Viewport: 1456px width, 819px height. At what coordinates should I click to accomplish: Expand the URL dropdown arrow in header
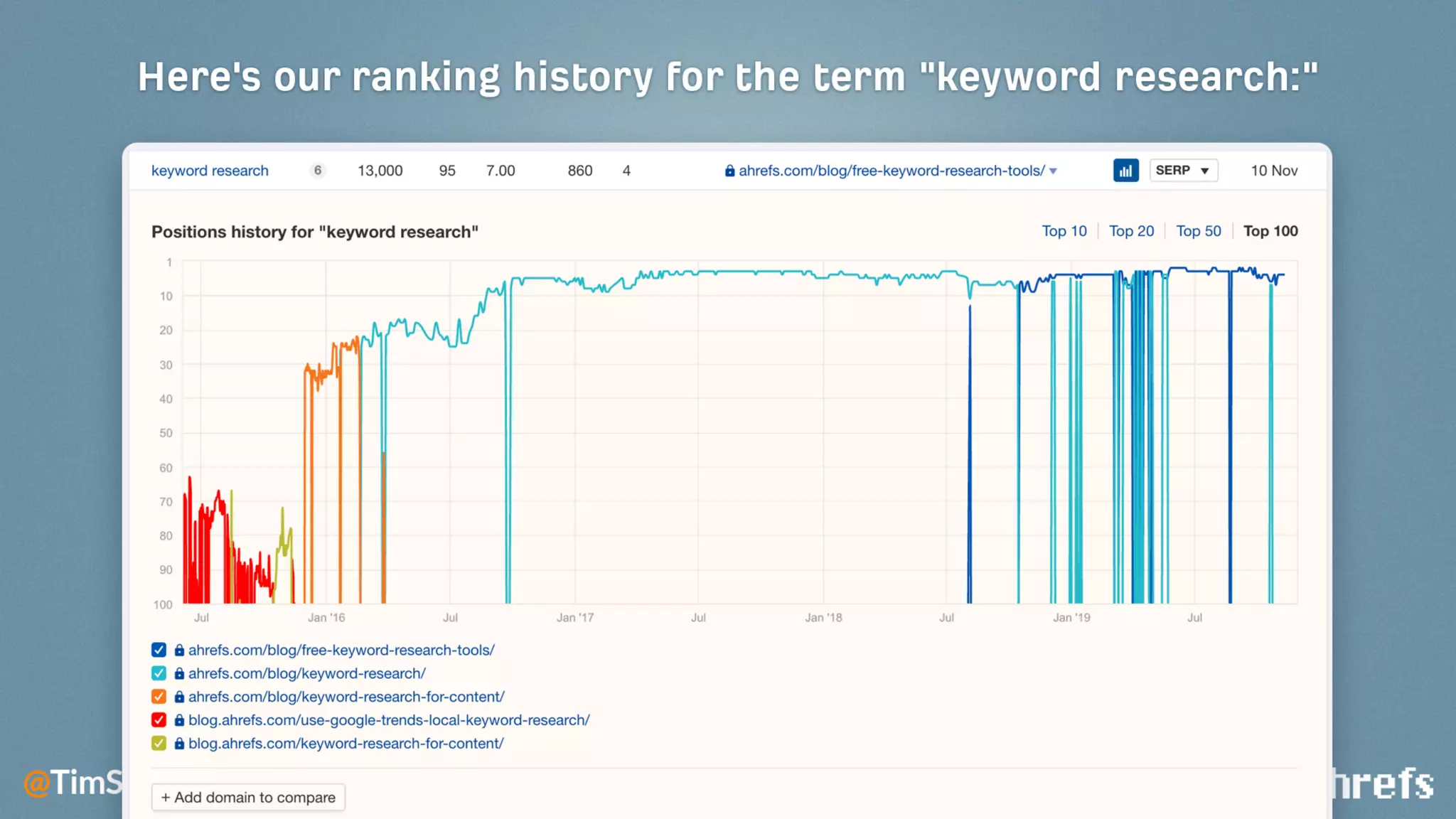[x=1053, y=171]
